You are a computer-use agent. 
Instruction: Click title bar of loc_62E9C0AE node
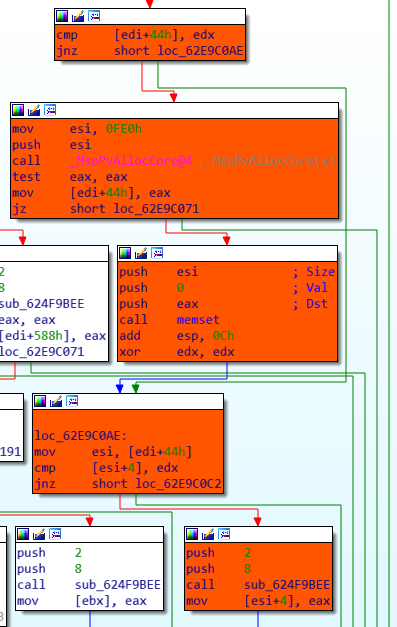[x=128, y=401]
